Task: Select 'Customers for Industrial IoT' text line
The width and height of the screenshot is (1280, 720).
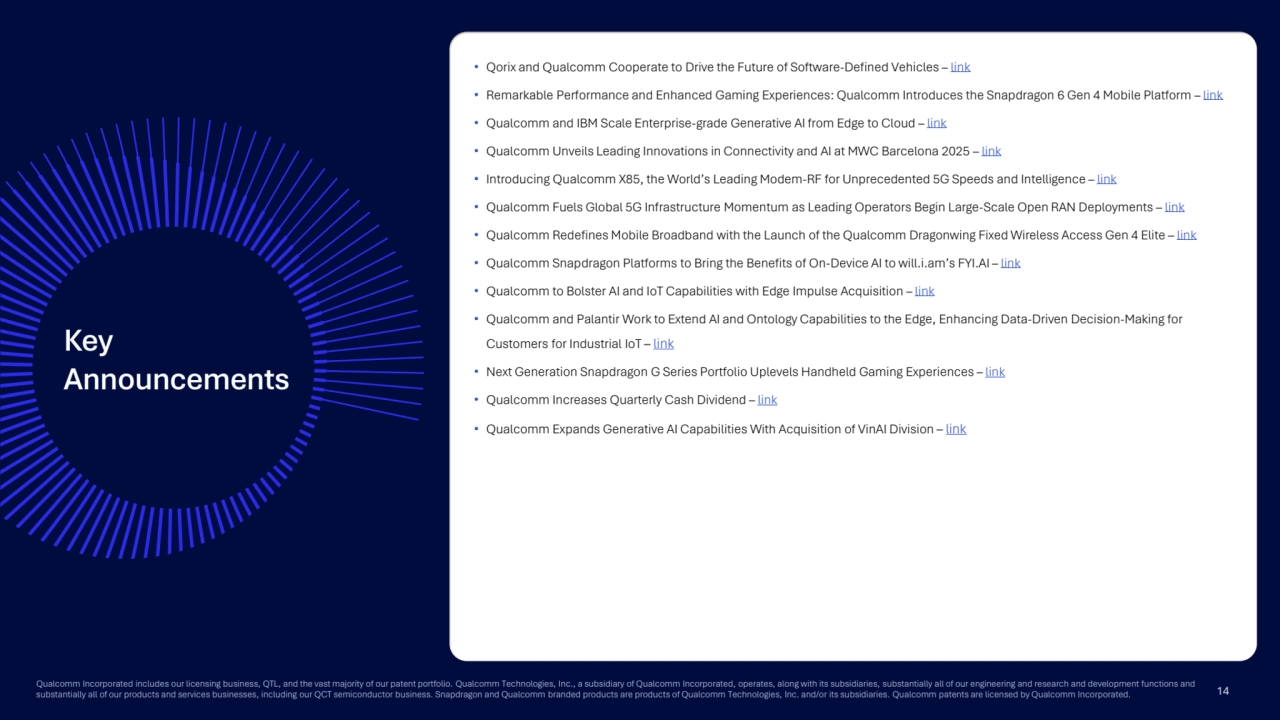Action: pyautogui.click(x=563, y=344)
